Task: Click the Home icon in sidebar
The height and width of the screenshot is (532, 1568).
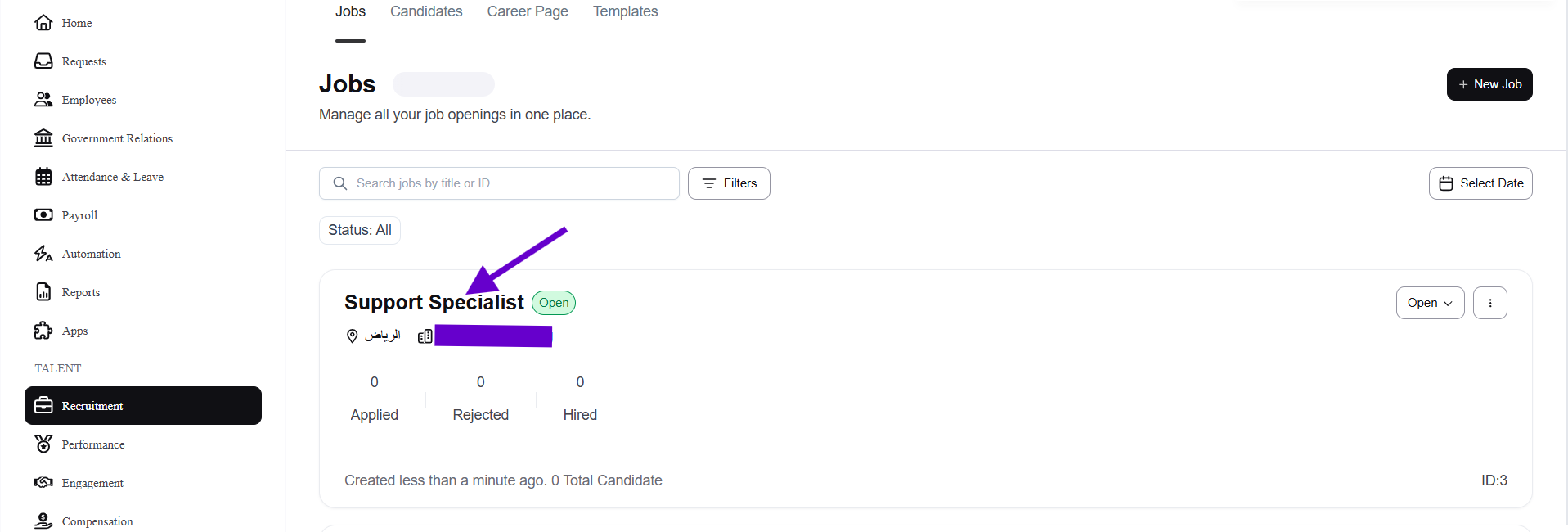Action: pyautogui.click(x=43, y=23)
